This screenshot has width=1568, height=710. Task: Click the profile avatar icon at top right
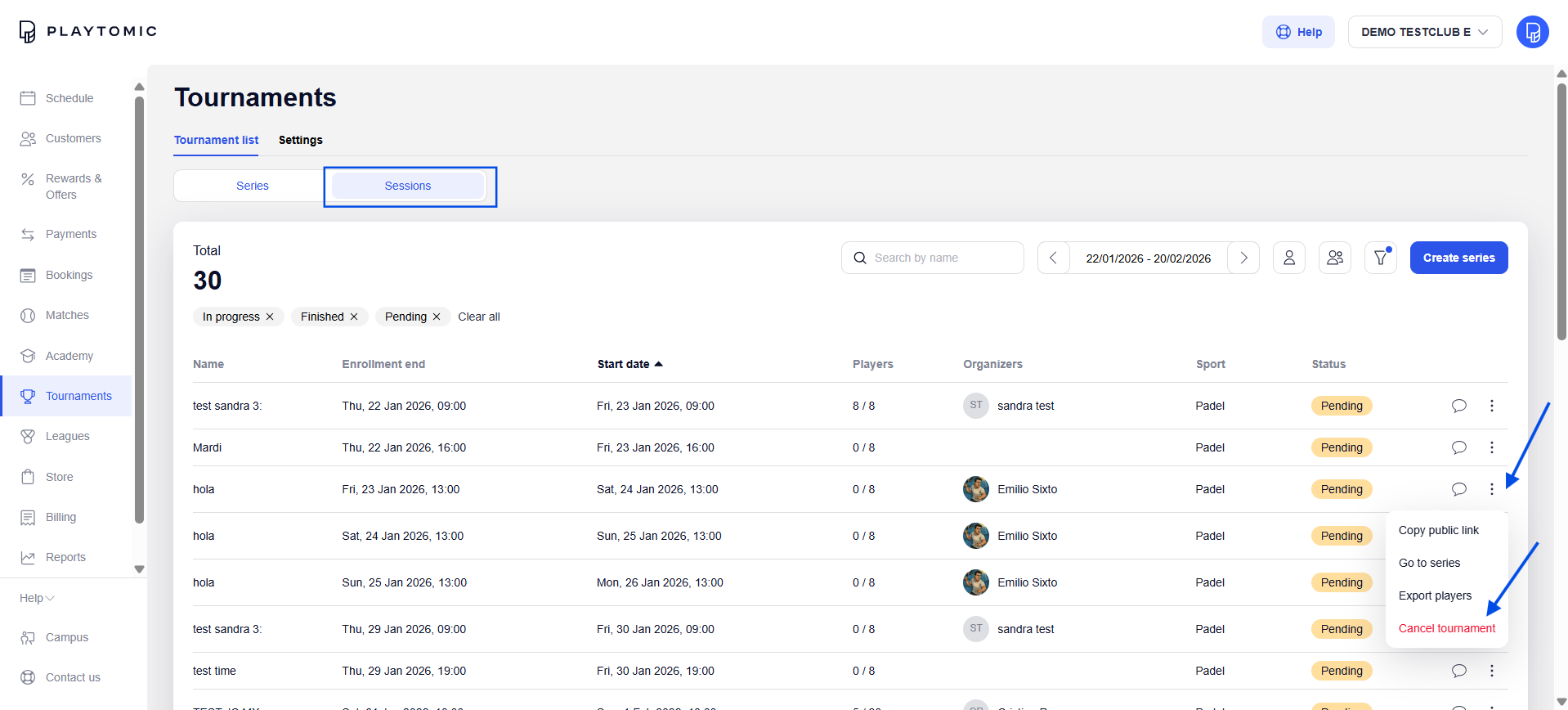pos(1532,32)
